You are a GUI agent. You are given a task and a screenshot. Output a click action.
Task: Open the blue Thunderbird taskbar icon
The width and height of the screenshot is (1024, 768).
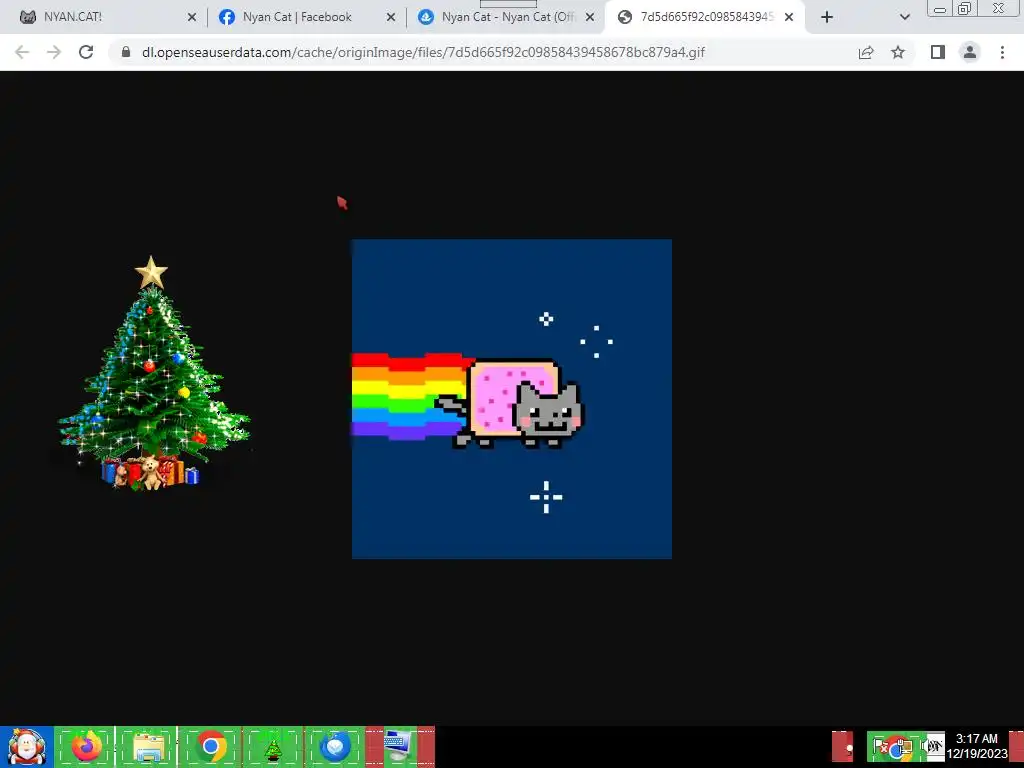click(x=335, y=747)
